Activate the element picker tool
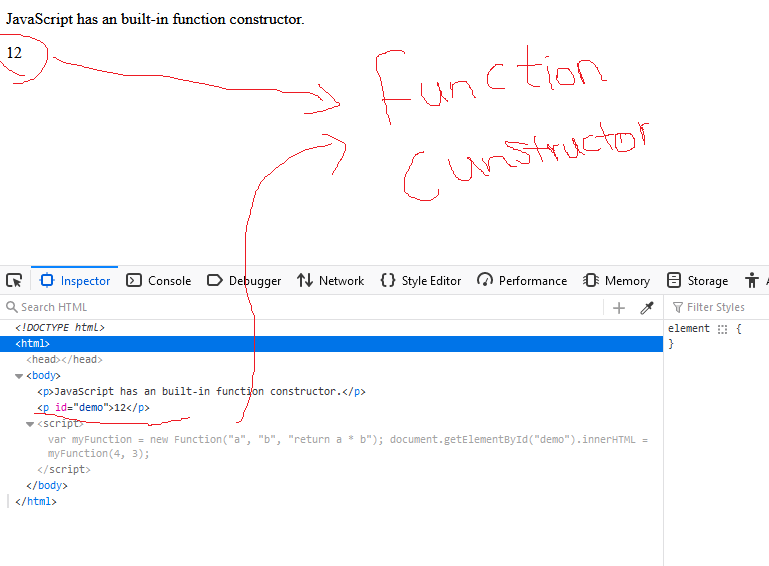The image size is (769, 566). pyautogui.click(x=14, y=281)
